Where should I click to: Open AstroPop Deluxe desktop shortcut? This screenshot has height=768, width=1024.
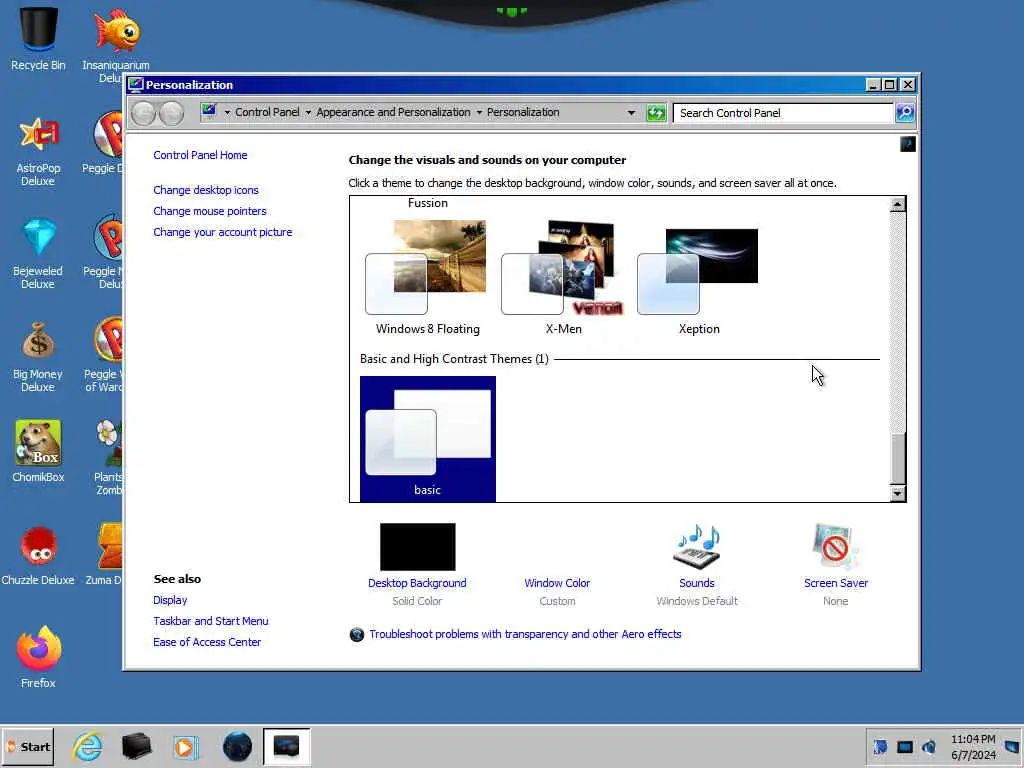(38, 151)
